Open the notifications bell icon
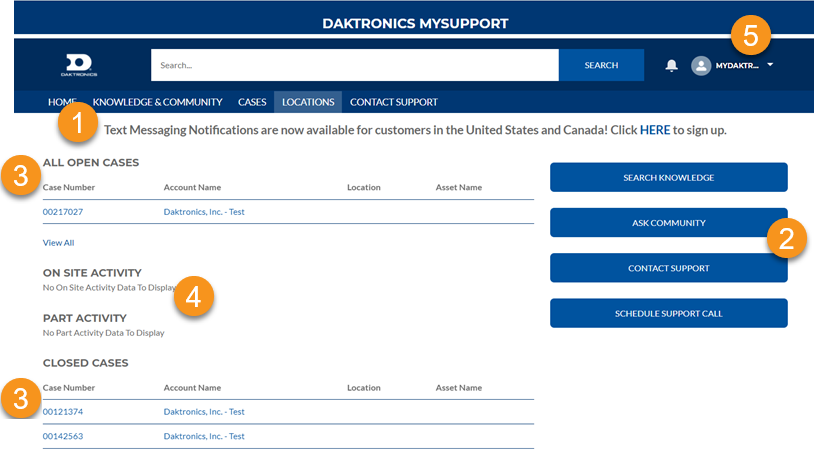Screen dimensions: 814x454 (671, 65)
